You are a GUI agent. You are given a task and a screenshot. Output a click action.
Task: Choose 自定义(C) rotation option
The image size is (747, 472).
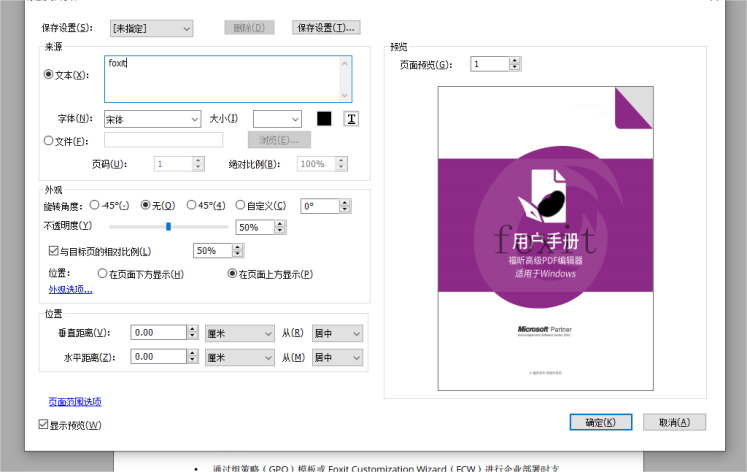(240, 205)
